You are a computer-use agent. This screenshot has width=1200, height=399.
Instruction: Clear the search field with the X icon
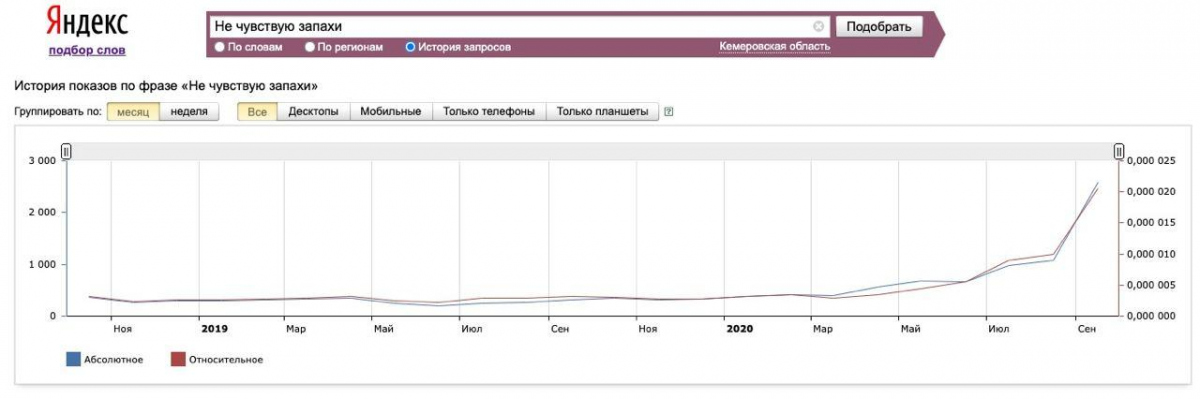point(819,27)
